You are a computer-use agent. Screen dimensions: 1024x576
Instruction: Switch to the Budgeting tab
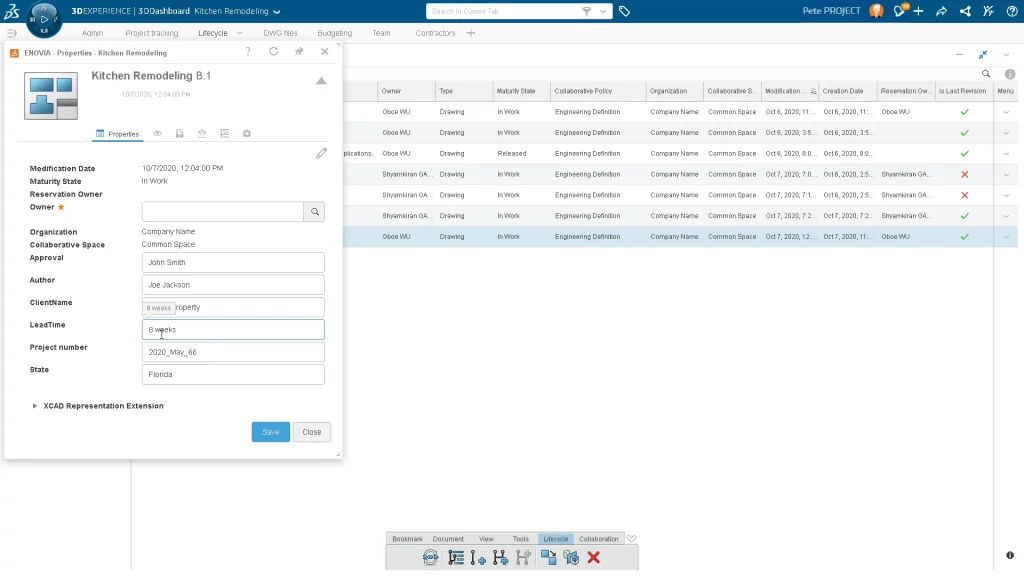(x=334, y=33)
